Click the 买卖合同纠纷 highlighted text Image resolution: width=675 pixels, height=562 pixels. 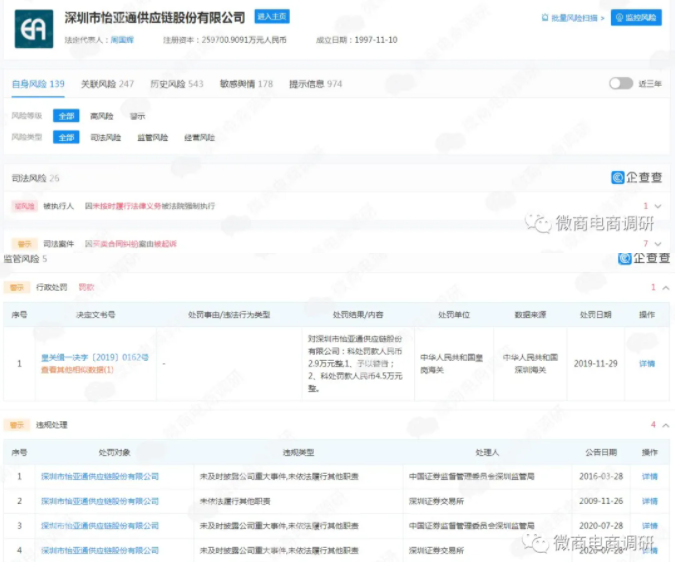click(x=116, y=244)
